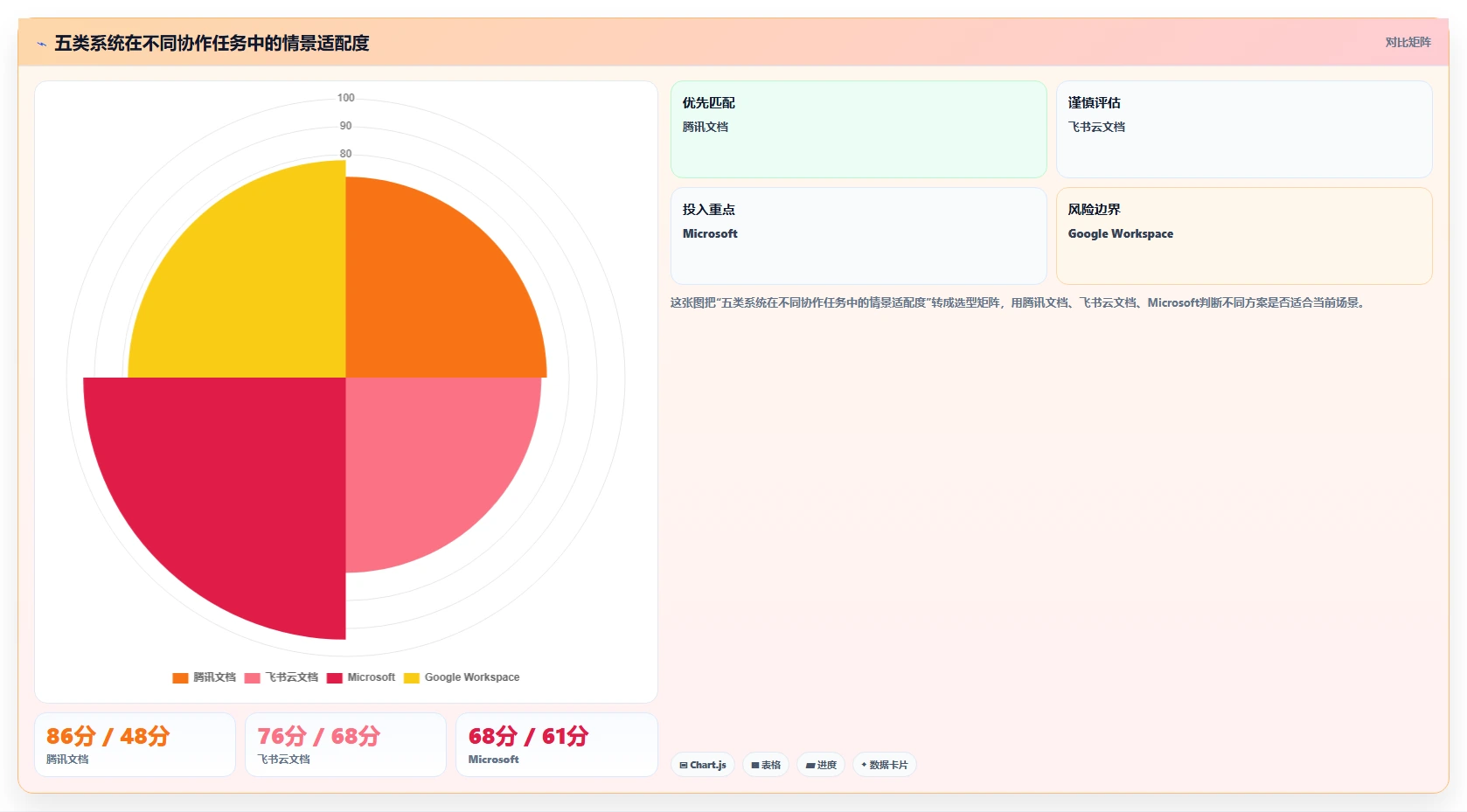The height and width of the screenshot is (812, 1467).
Task: Open the 风险边界 card
Action: [x=1244, y=236]
